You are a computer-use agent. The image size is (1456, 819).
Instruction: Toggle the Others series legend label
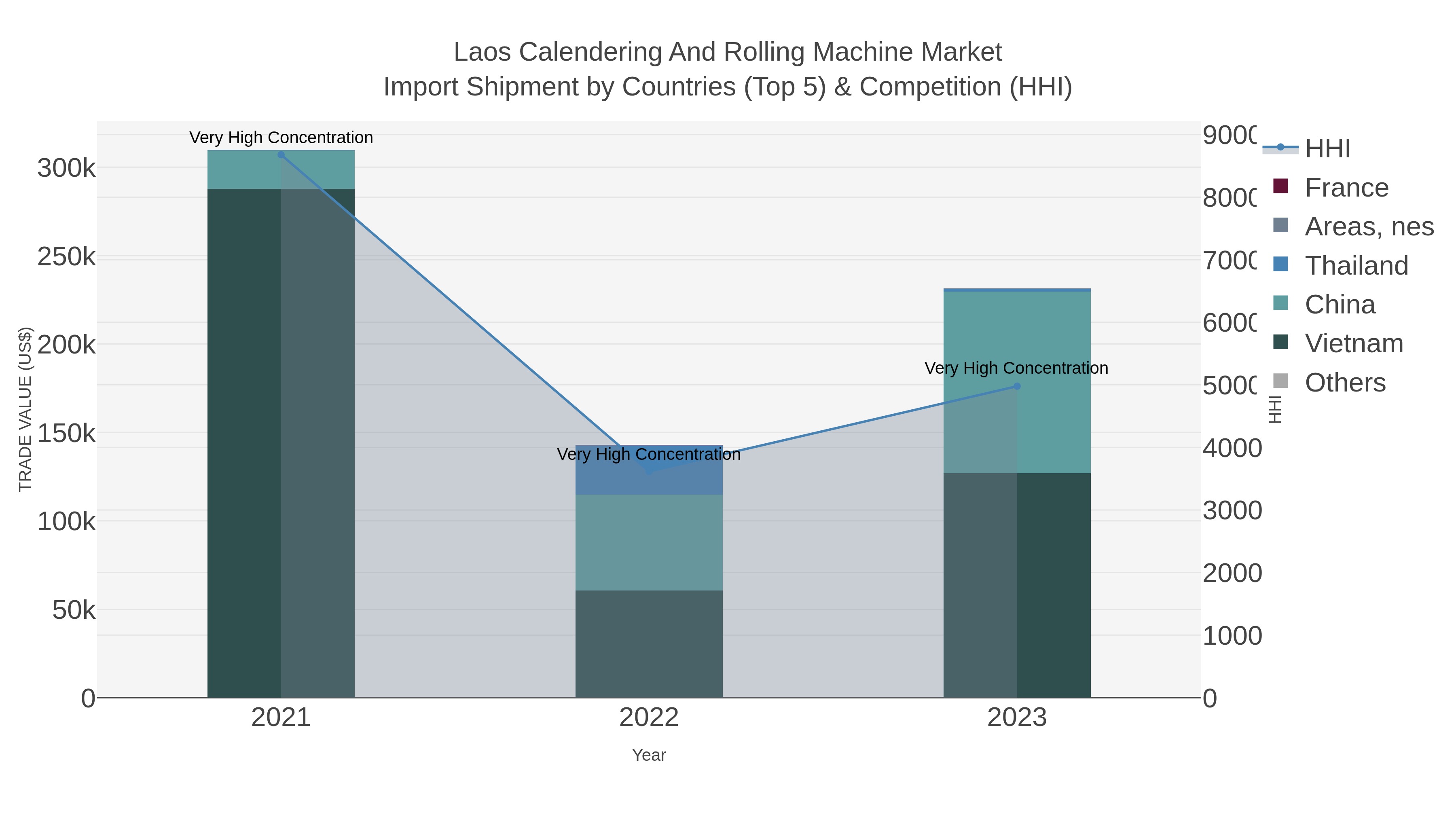(x=1345, y=383)
